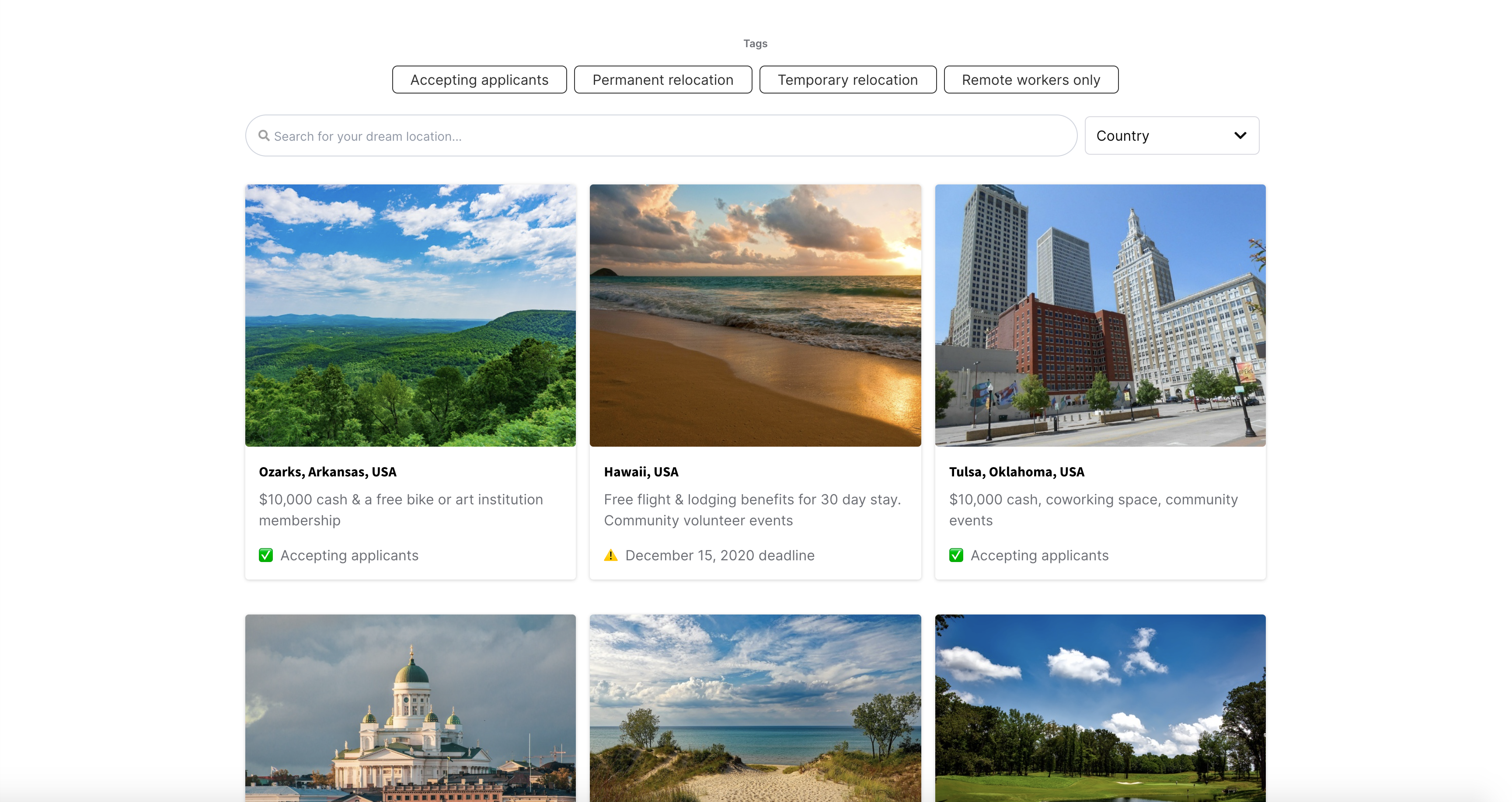Open the Ozarks, Arkansas, USA title

click(327, 472)
